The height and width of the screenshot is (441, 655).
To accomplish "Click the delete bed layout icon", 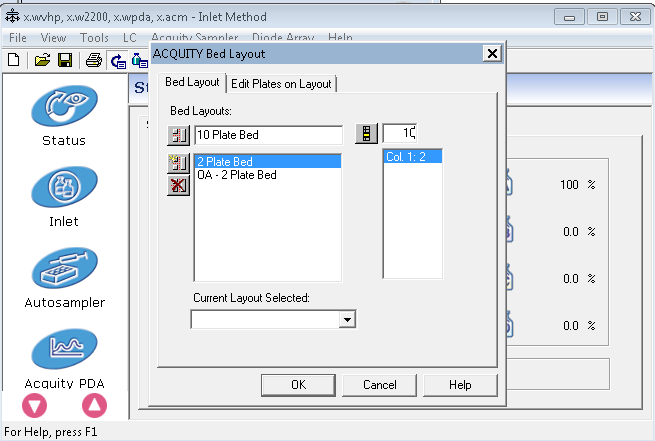I will tap(178, 185).
